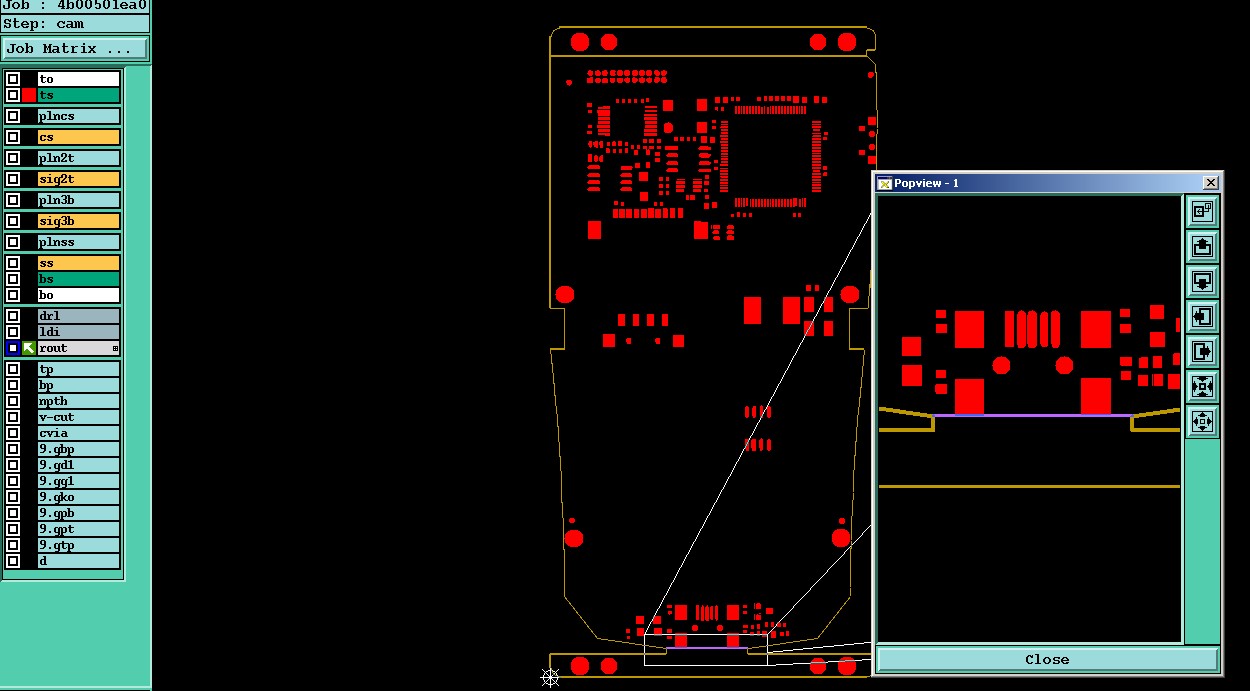Toggle display of the cs layer
The height and width of the screenshot is (691, 1250).
pos(13,137)
